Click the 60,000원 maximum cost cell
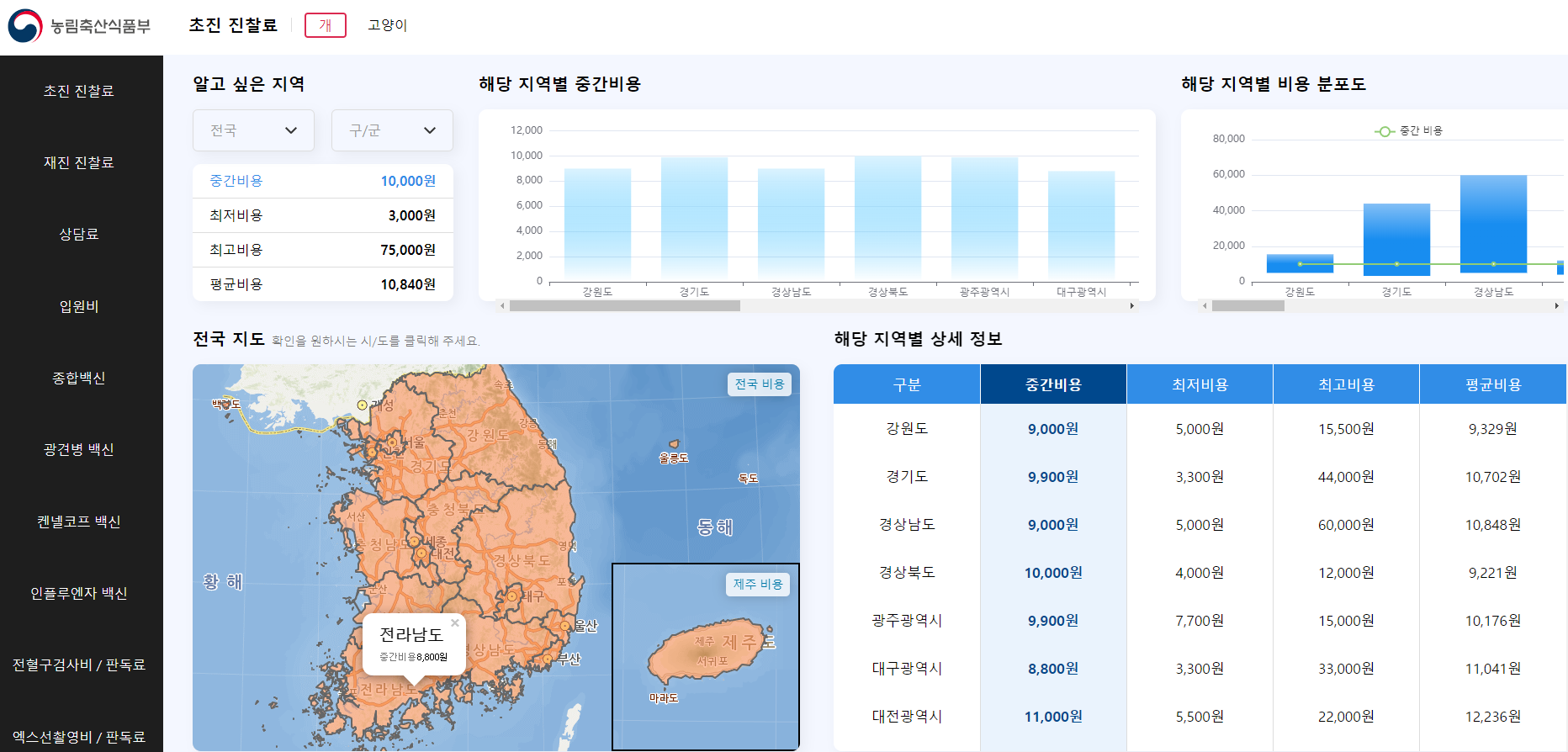This screenshot has width=1568, height=752. 1346,524
